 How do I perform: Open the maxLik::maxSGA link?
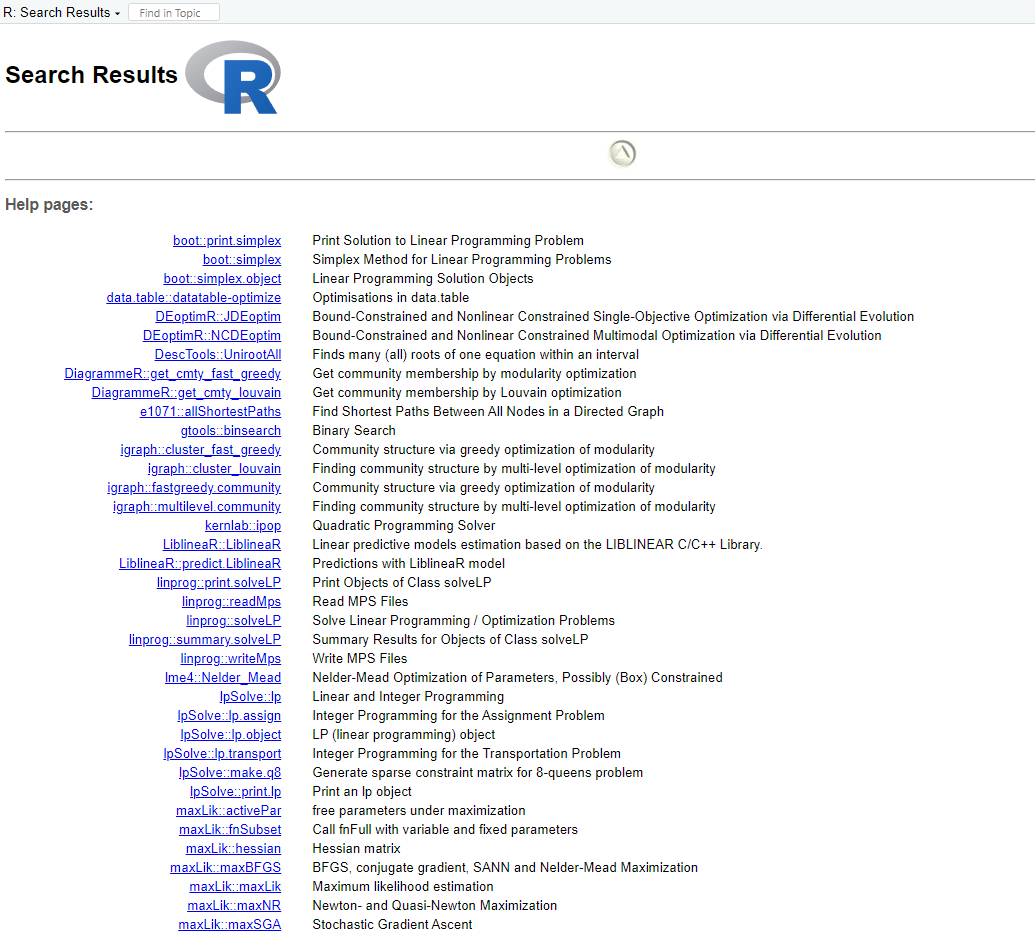coord(229,925)
